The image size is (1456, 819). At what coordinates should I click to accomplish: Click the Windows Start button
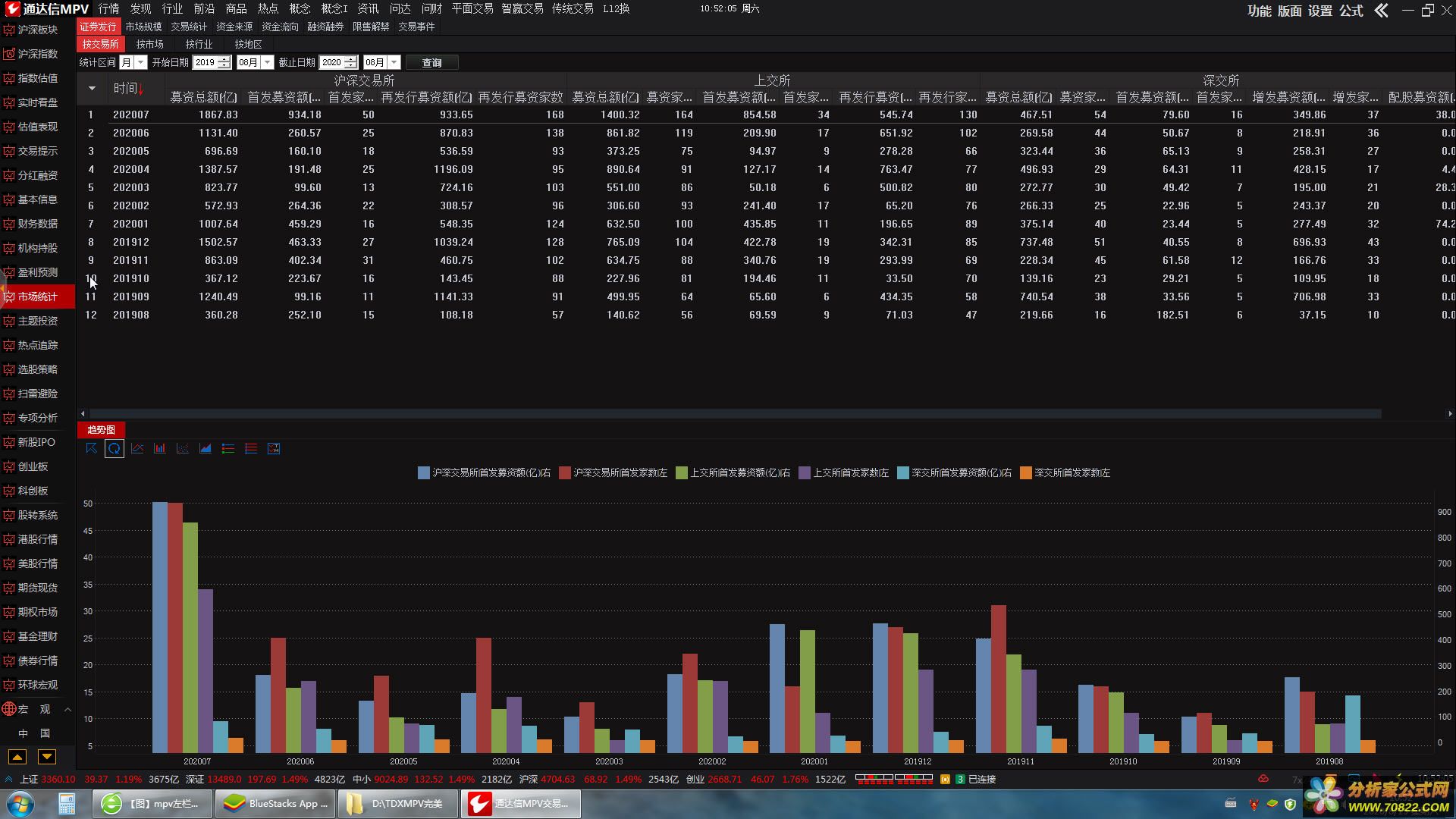coord(20,804)
